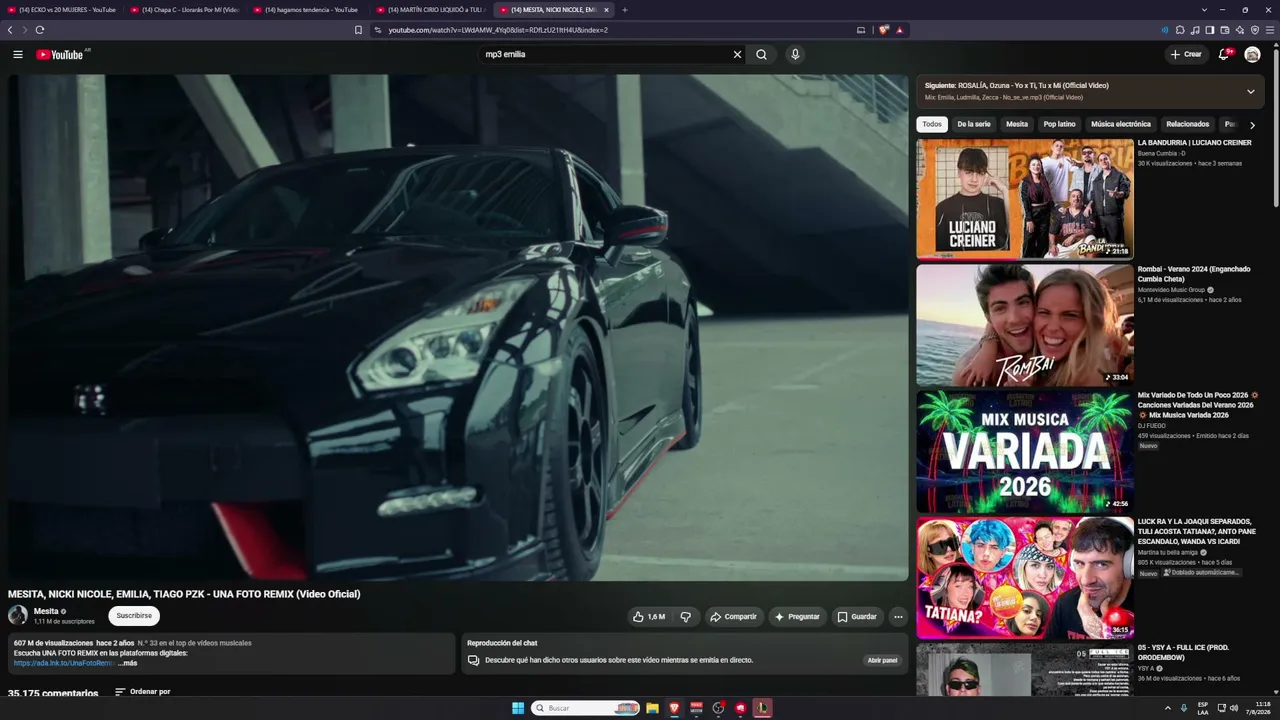Close the active MESITA tab
This screenshot has width=1280, height=720.
[x=606, y=10]
